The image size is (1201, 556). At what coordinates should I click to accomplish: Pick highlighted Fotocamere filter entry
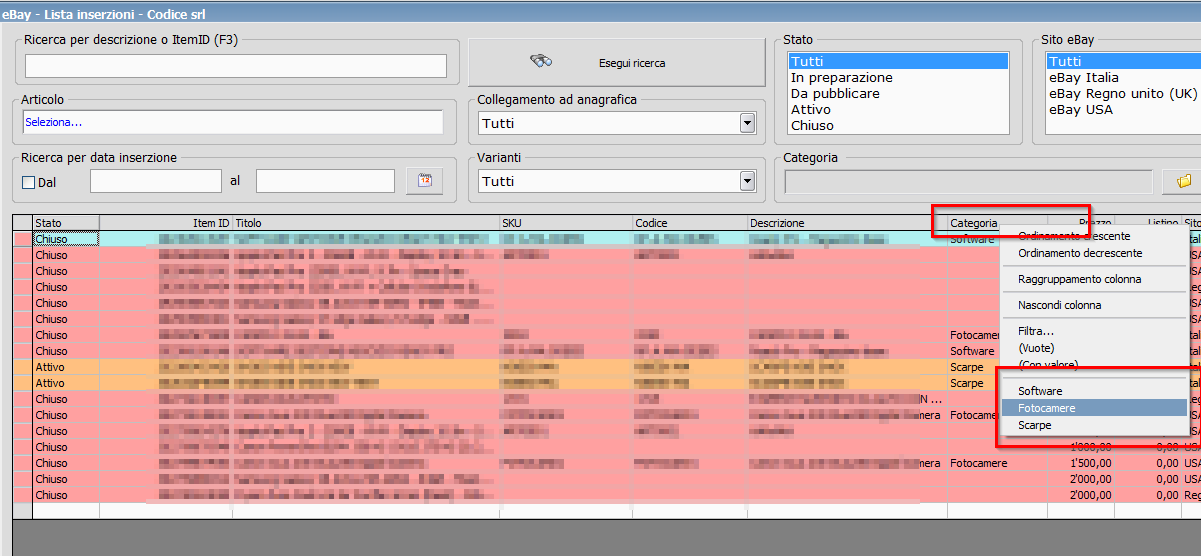point(1095,408)
